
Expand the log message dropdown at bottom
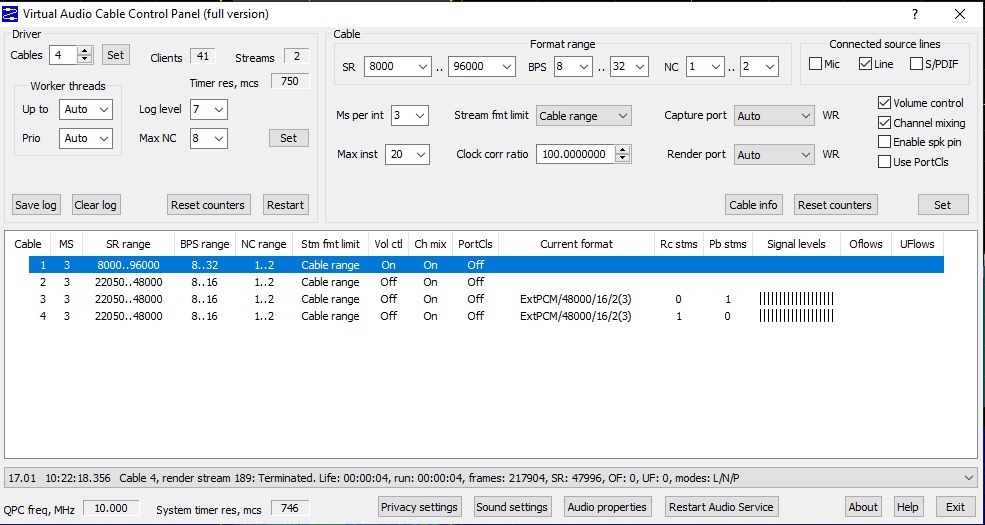coord(966,478)
